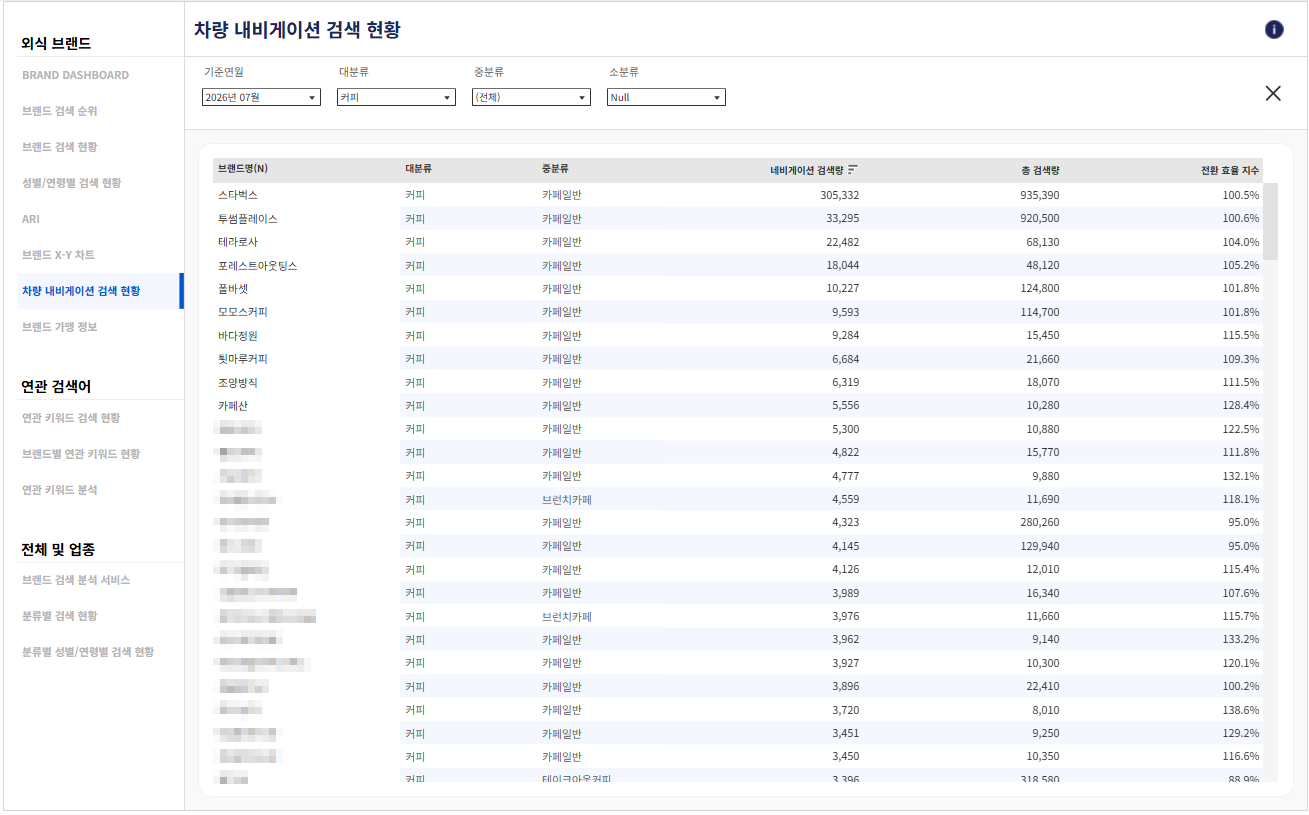Click the 115.5% conversion index value
This screenshot has height=815, width=1309.
click(x=1241, y=336)
